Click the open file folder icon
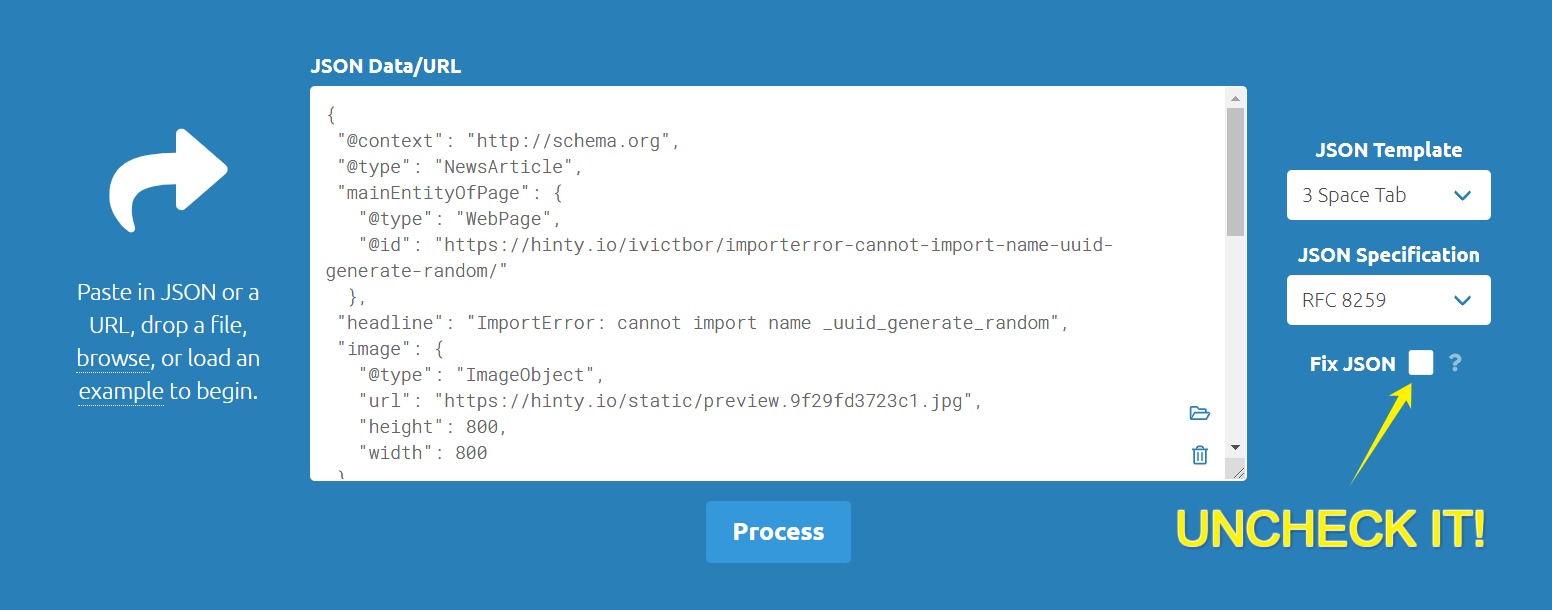Image resolution: width=1552 pixels, height=610 pixels. 1200,414
